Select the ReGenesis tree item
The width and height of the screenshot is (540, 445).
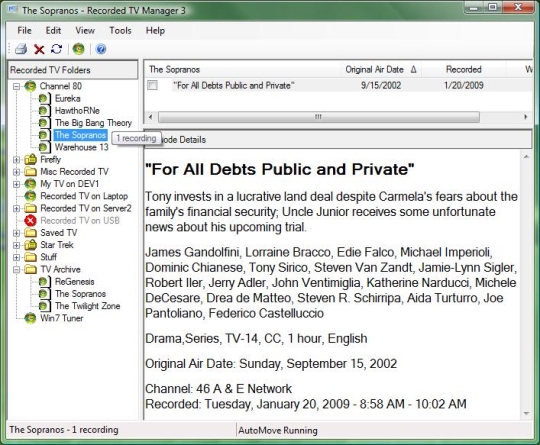[75, 282]
